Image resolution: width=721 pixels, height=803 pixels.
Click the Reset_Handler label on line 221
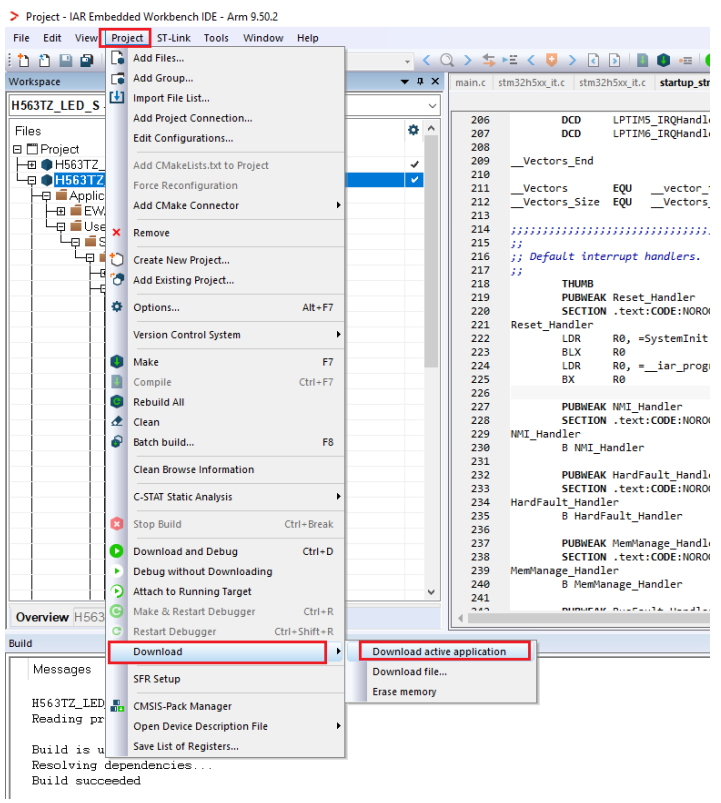click(x=552, y=325)
